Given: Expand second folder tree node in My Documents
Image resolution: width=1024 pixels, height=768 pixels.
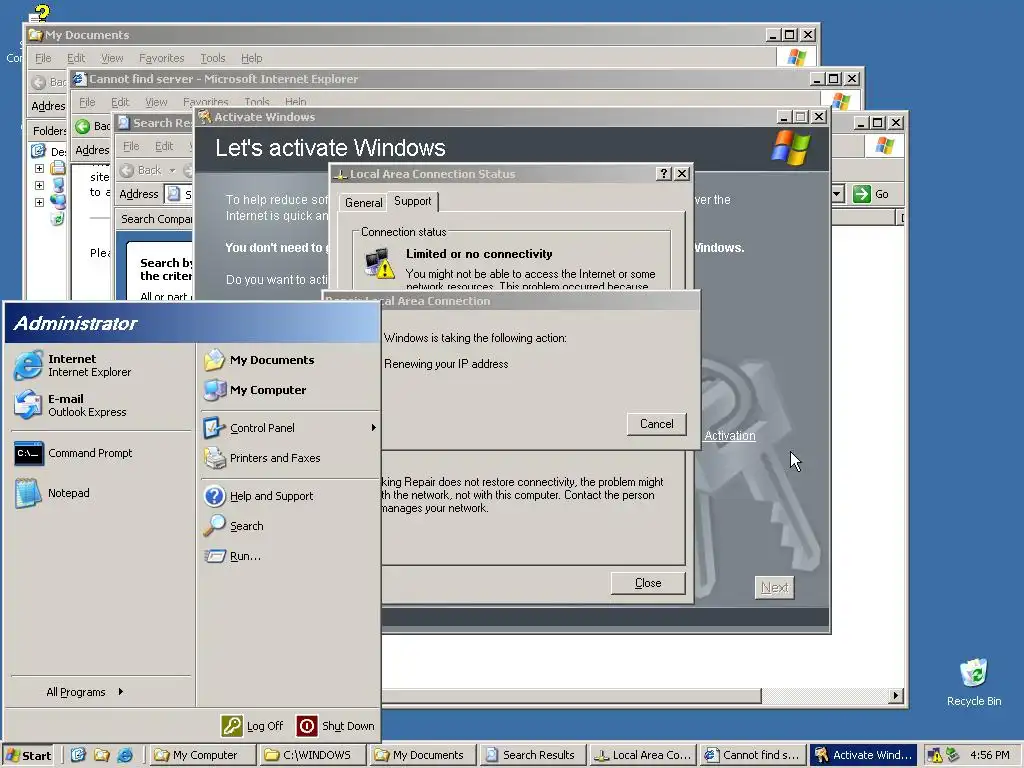Looking at the screenshot, I should [39, 185].
